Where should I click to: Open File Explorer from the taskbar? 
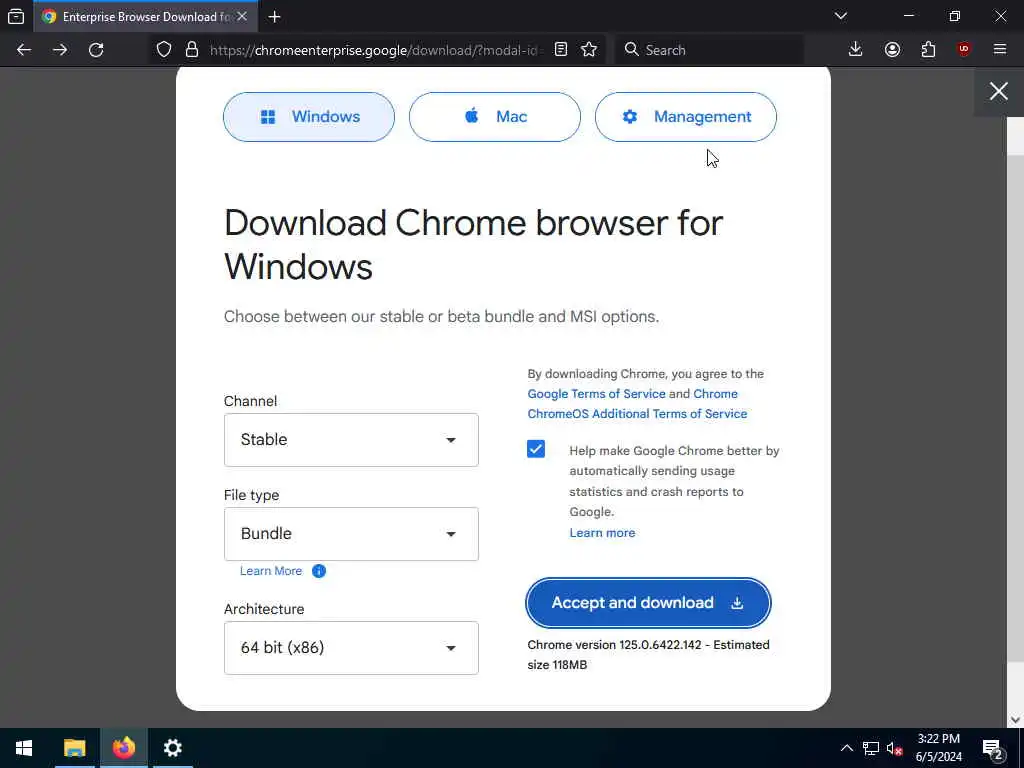click(x=74, y=748)
